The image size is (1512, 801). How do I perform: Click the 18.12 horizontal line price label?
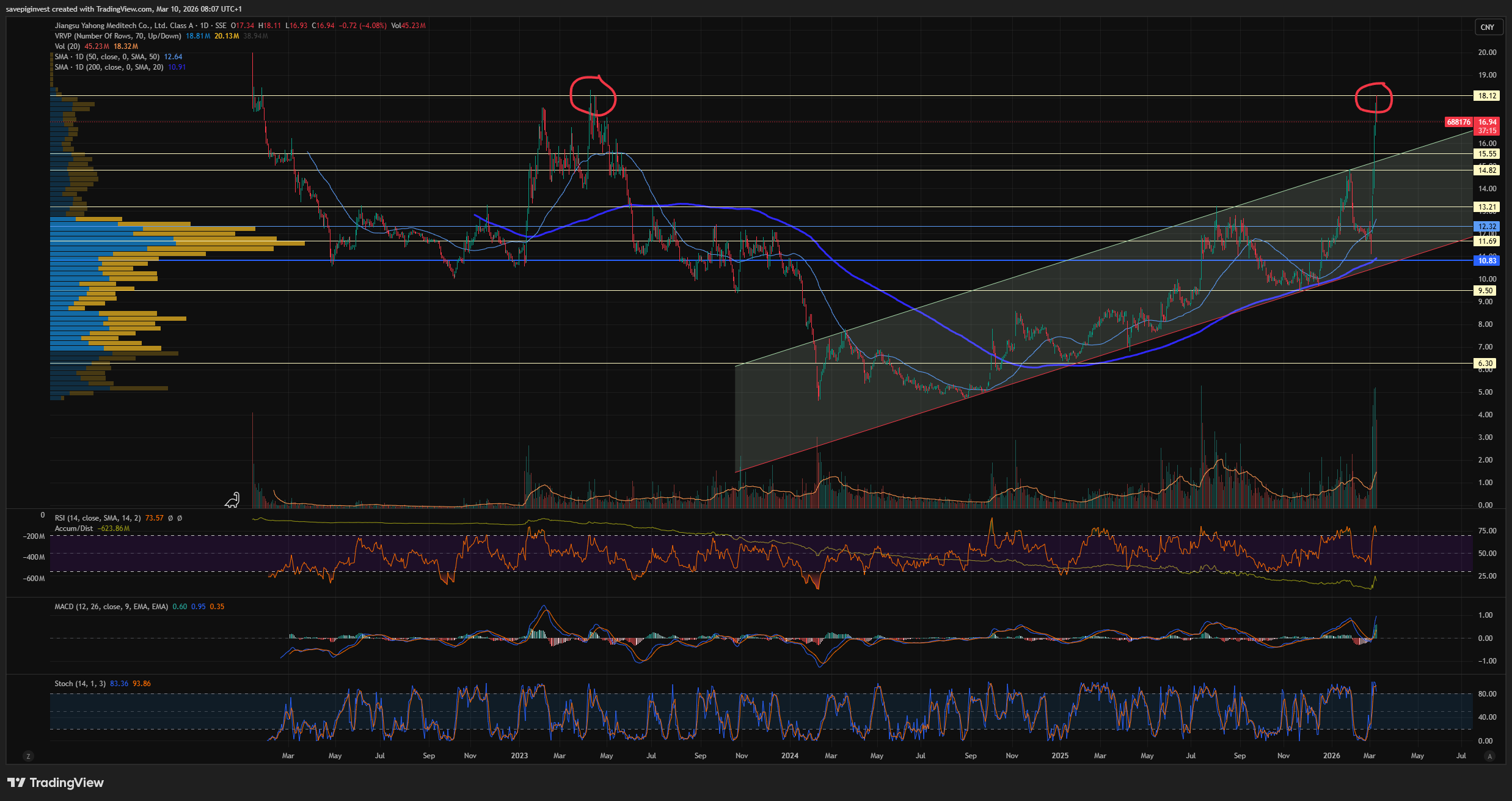[1487, 96]
